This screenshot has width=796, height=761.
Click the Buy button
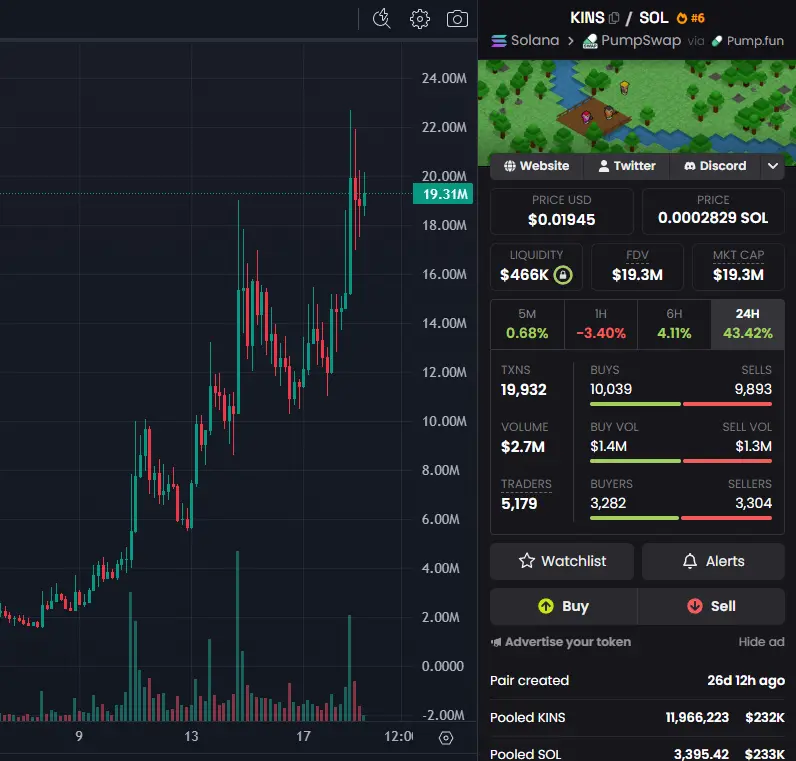pos(563,606)
